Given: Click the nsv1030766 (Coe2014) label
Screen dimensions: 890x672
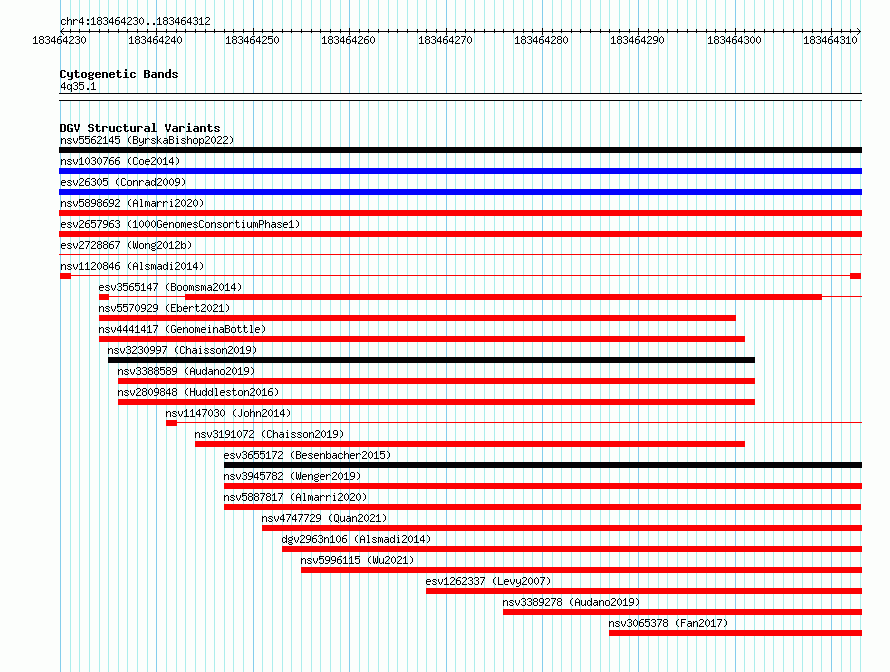Looking at the screenshot, I should tap(120, 161).
